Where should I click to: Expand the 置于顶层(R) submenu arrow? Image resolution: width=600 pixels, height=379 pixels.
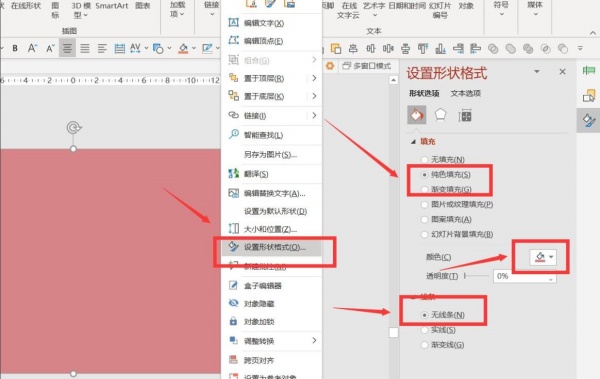pyautogui.click(x=314, y=78)
